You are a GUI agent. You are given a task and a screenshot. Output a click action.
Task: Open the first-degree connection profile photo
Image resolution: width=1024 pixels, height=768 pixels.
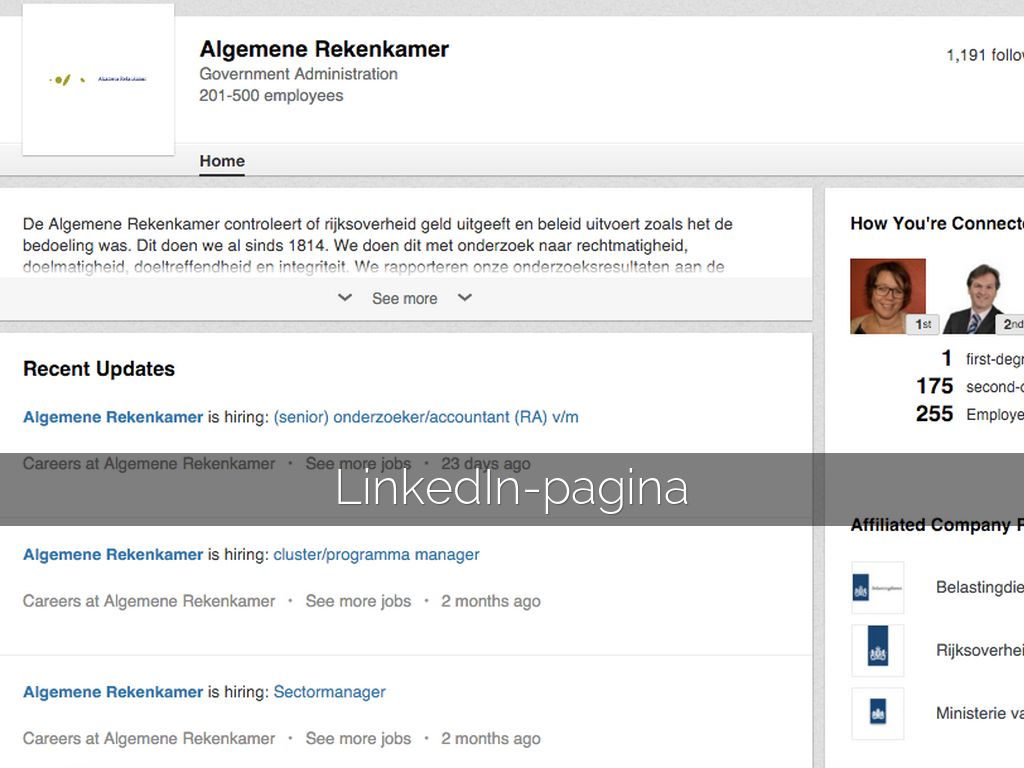pos(887,296)
